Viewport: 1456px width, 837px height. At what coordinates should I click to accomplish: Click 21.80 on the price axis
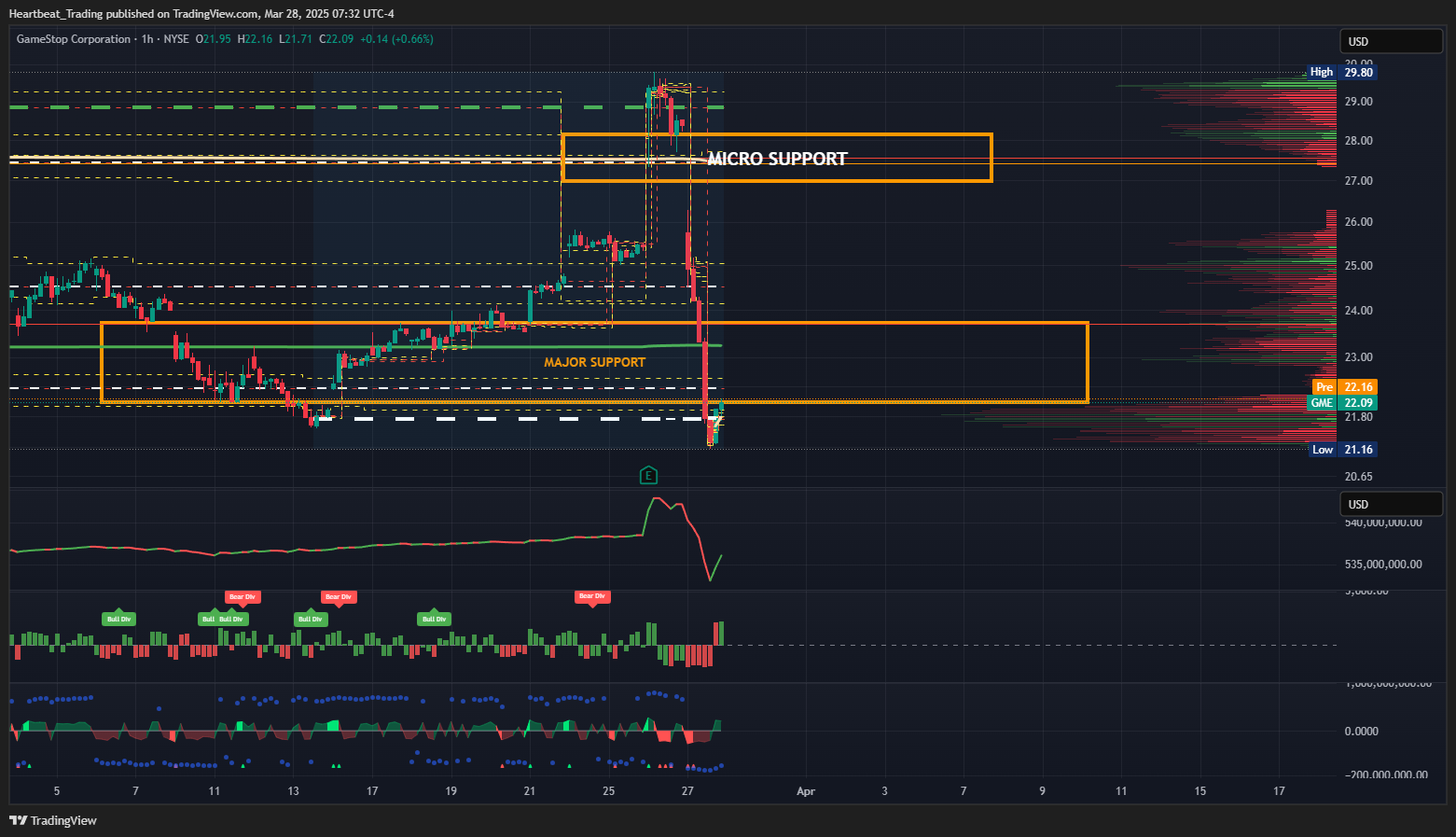click(1358, 417)
